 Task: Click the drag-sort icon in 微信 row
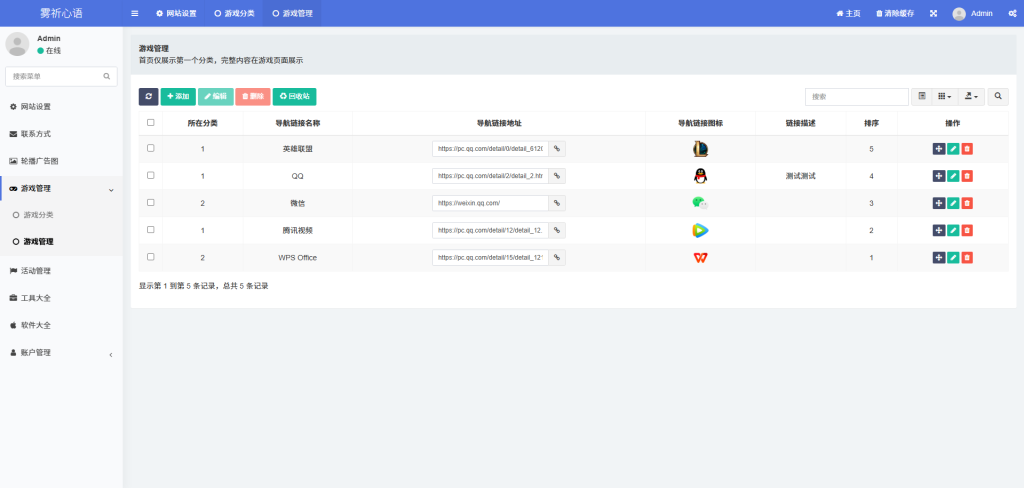(x=939, y=203)
